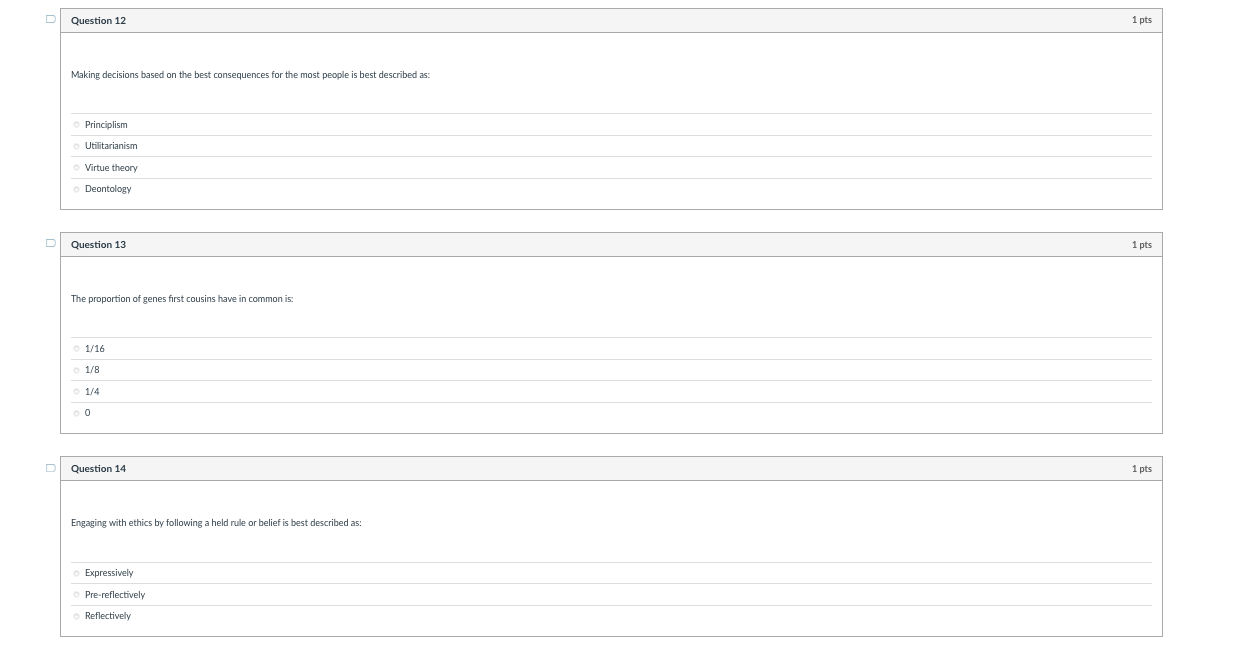Click the Question 14 header title
Image resolution: width=1239 pixels, height=655 pixels.
pos(98,469)
